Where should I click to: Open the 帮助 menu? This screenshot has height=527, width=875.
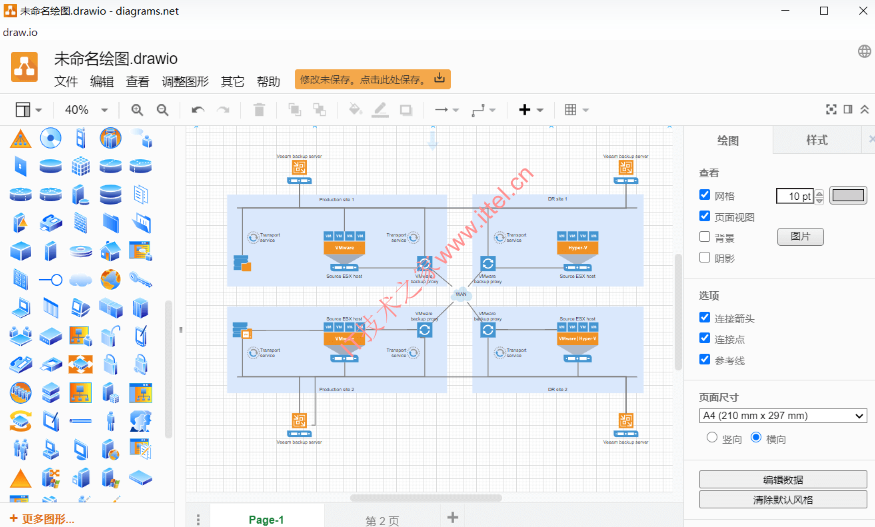pyautogui.click(x=268, y=82)
